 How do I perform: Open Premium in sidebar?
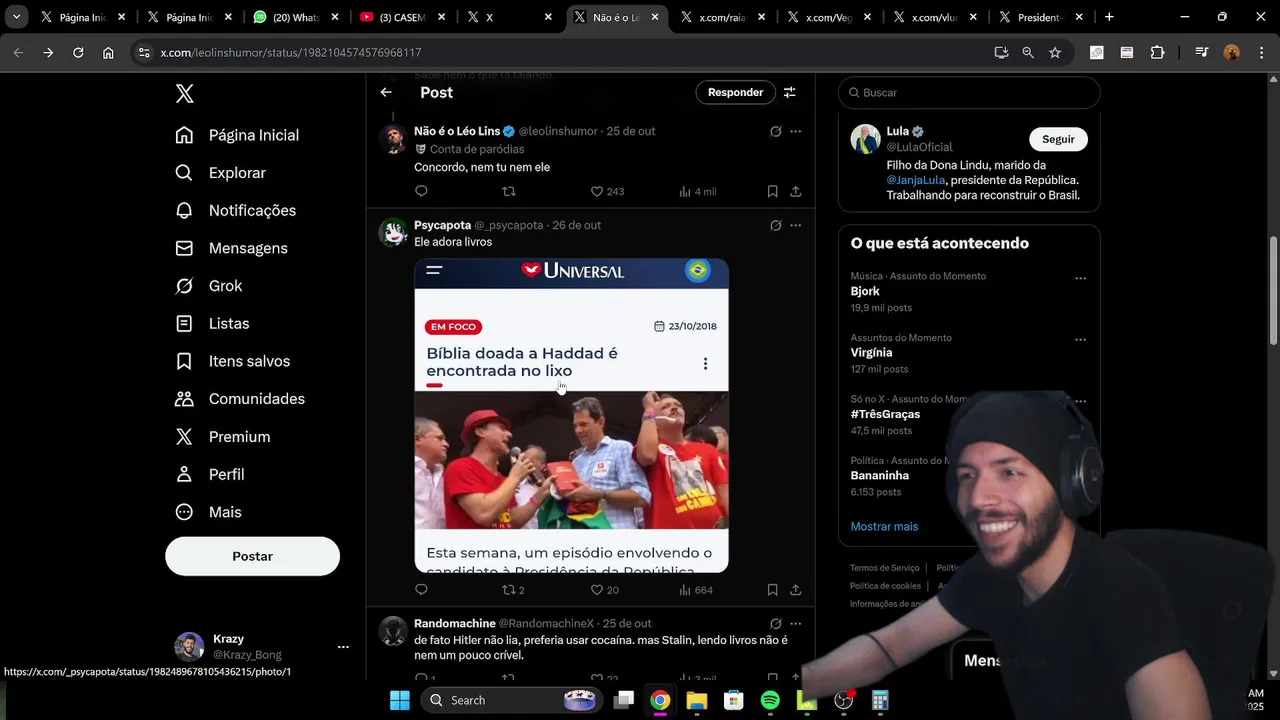pos(223,437)
